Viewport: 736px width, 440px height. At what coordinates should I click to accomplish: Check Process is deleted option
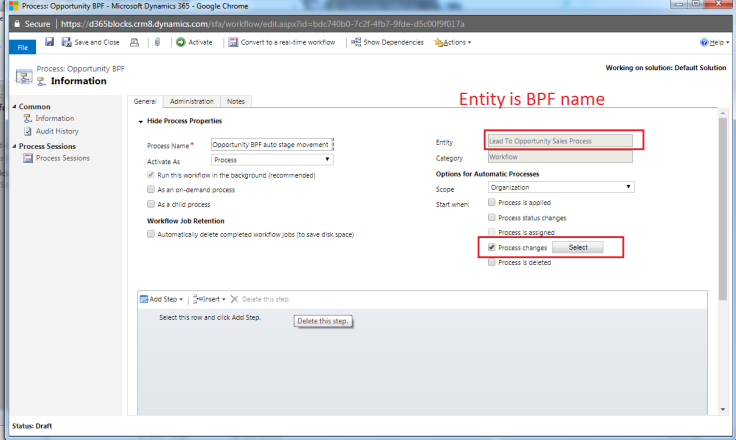pyautogui.click(x=491, y=262)
